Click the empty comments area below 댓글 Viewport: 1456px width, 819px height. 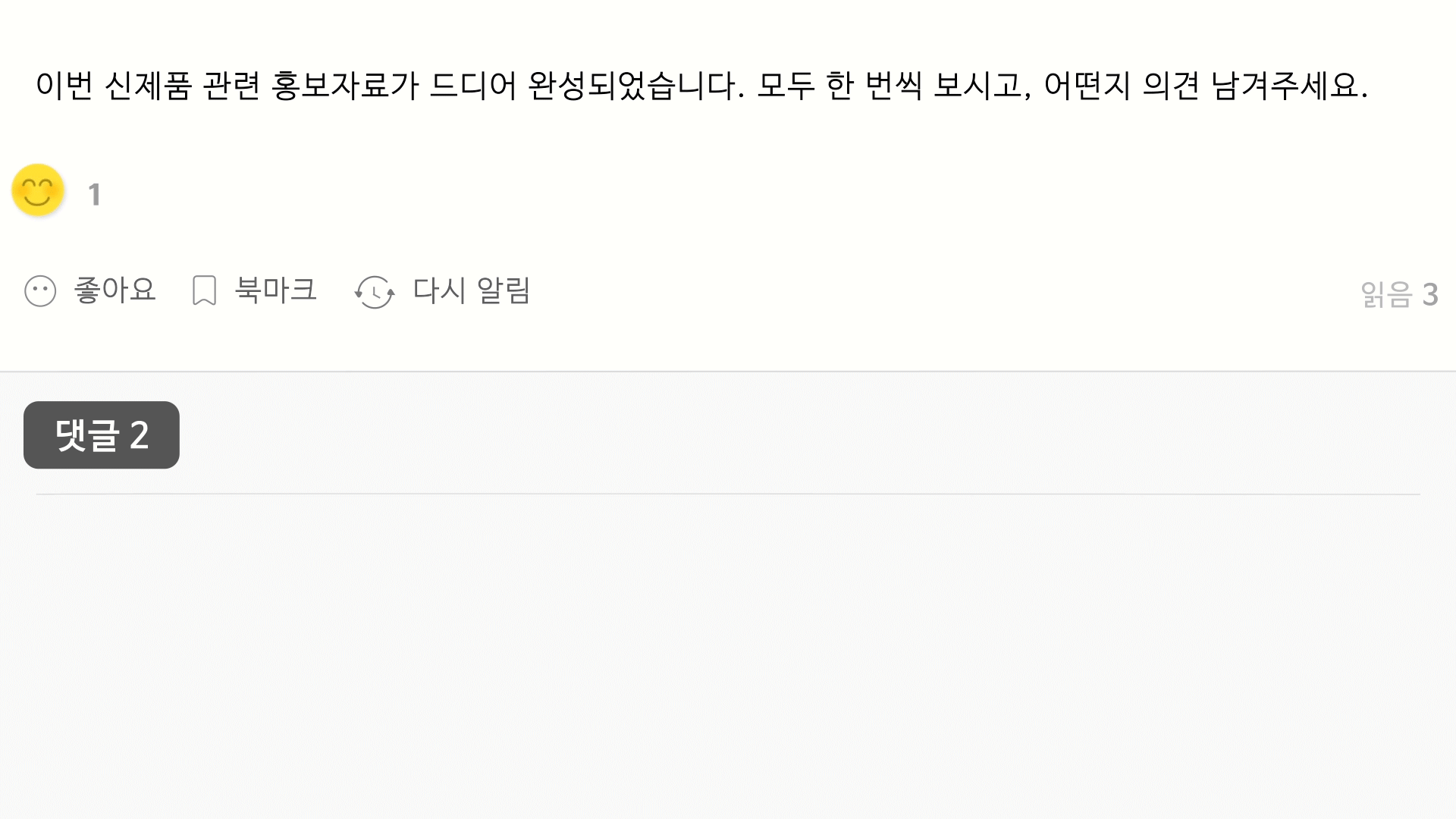click(x=728, y=652)
